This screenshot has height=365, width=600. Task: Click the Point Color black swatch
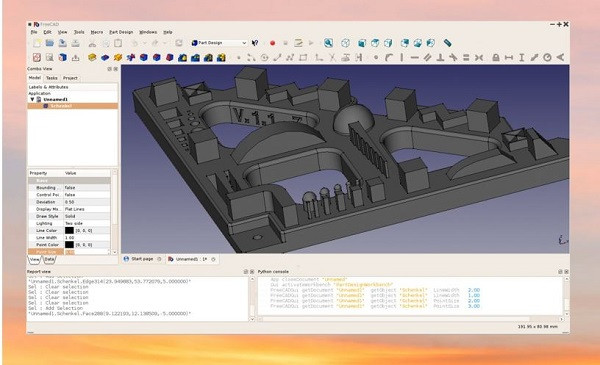click(x=69, y=244)
